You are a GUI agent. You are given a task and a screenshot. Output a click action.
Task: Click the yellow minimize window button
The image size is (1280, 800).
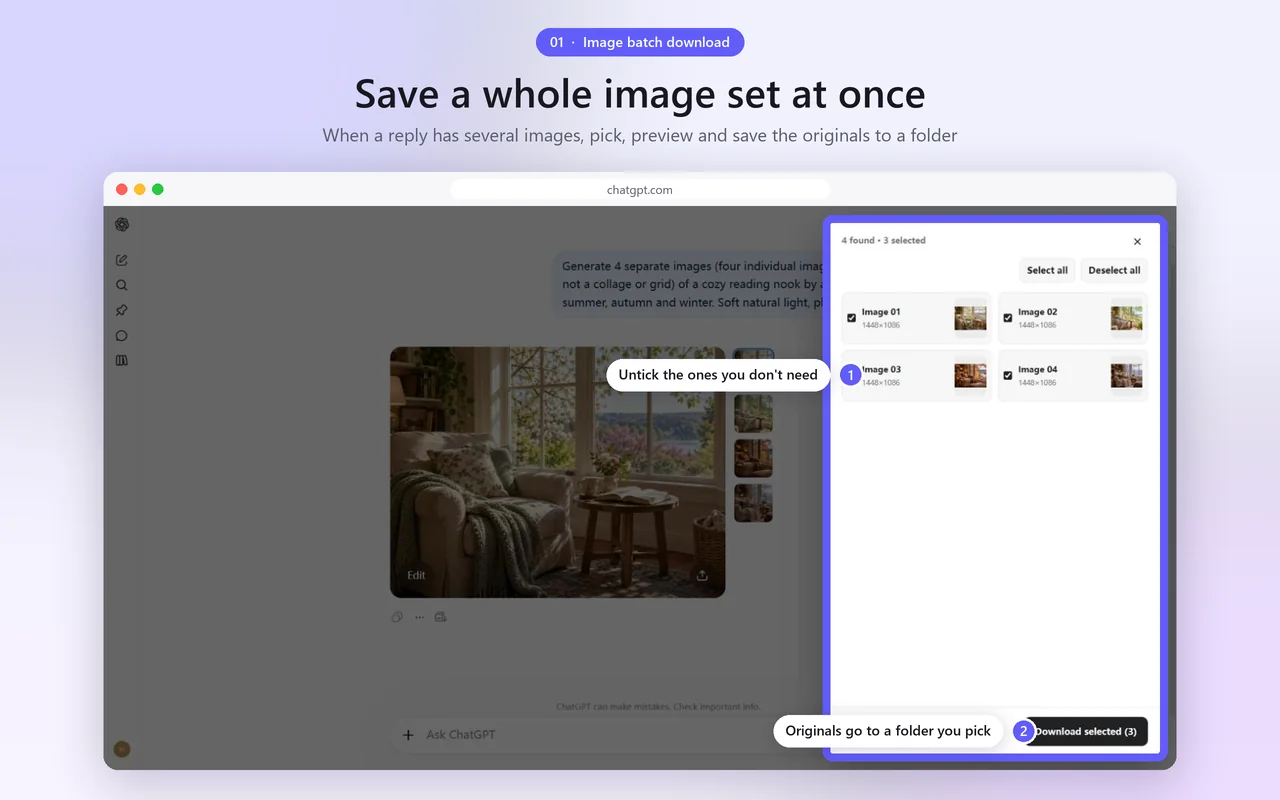click(140, 190)
